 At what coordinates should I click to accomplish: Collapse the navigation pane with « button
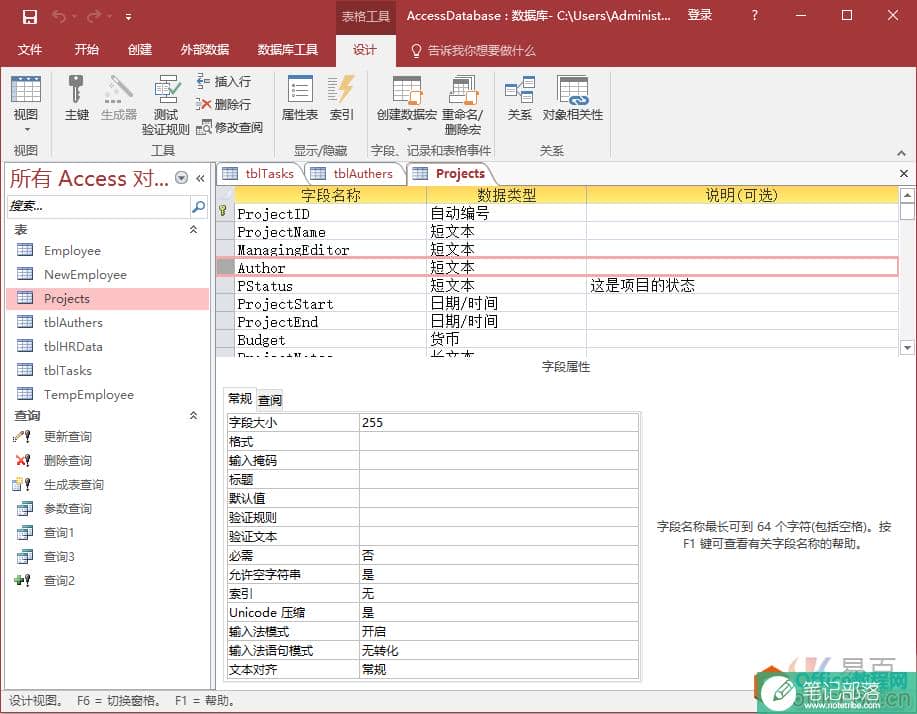(x=201, y=178)
